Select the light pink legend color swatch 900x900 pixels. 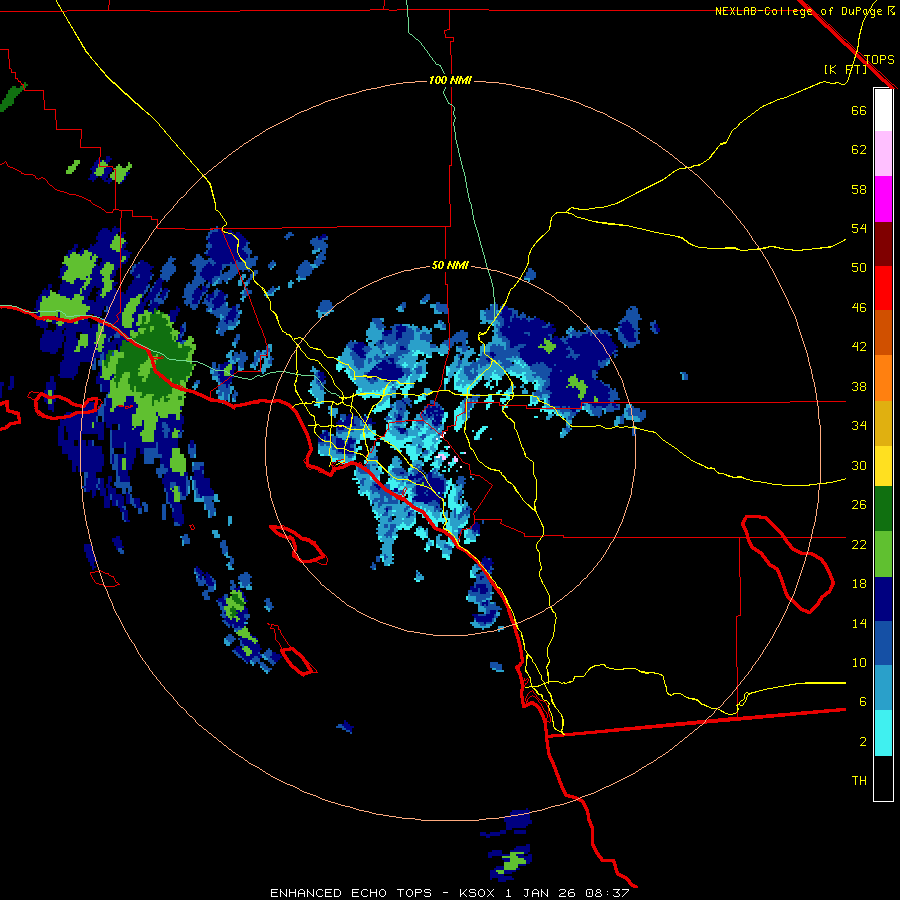[x=883, y=153]
